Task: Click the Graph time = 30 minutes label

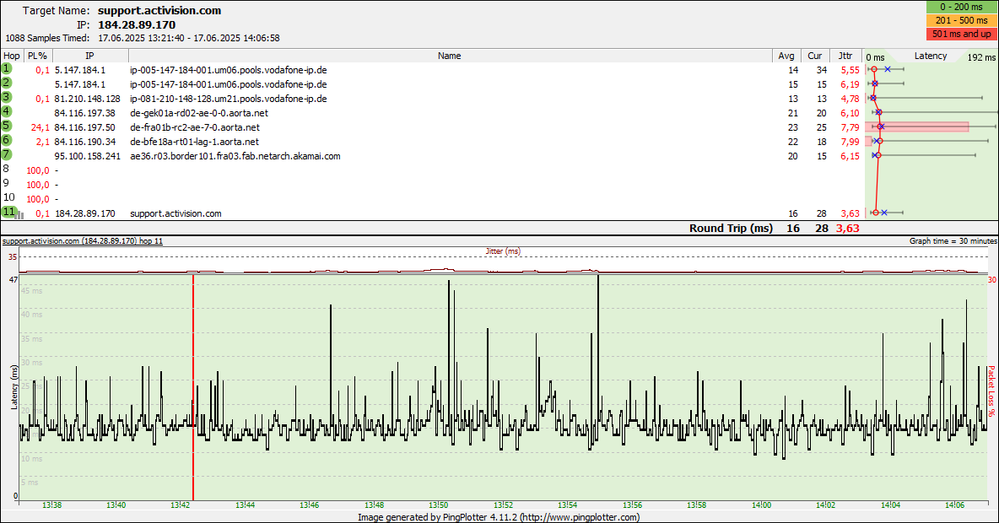Action: 952,241
